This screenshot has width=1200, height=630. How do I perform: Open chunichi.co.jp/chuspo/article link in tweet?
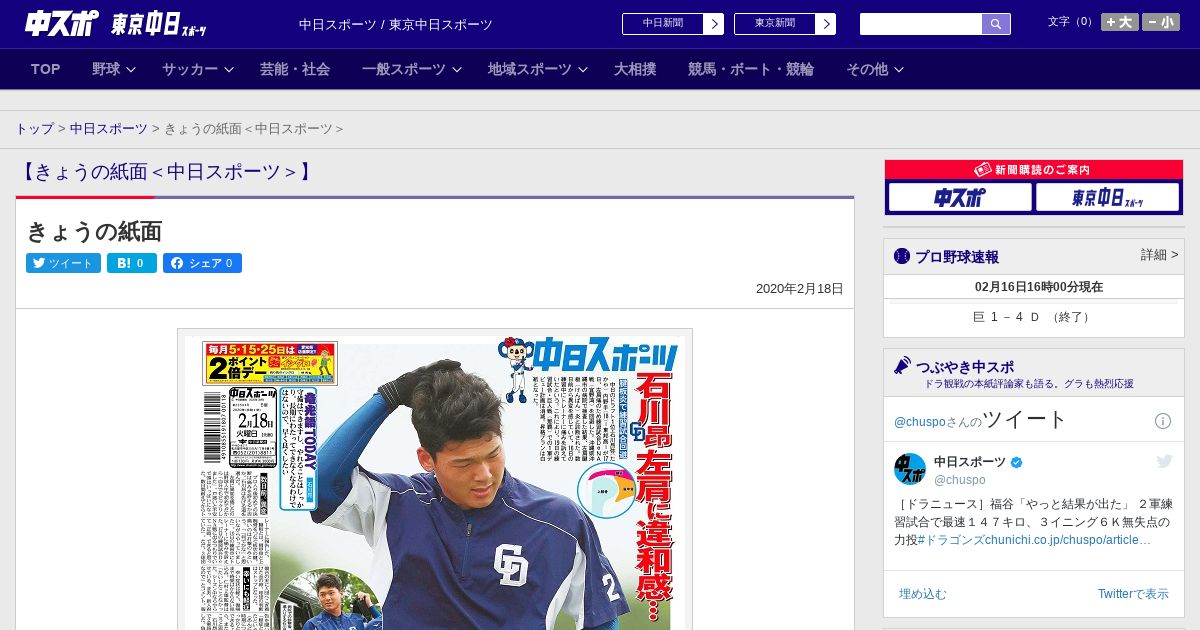coord(1066,540)
